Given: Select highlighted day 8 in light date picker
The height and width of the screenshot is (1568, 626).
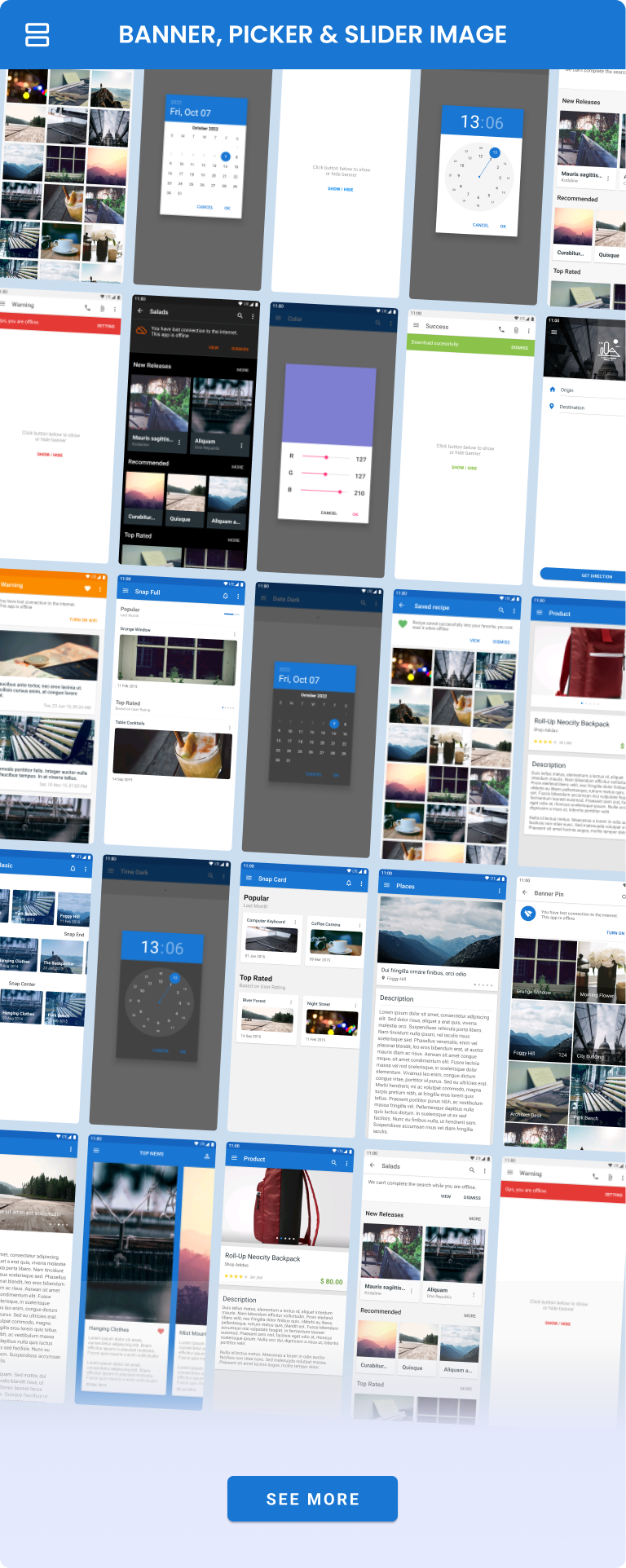Looking at the screenshot, I should 226,156.
